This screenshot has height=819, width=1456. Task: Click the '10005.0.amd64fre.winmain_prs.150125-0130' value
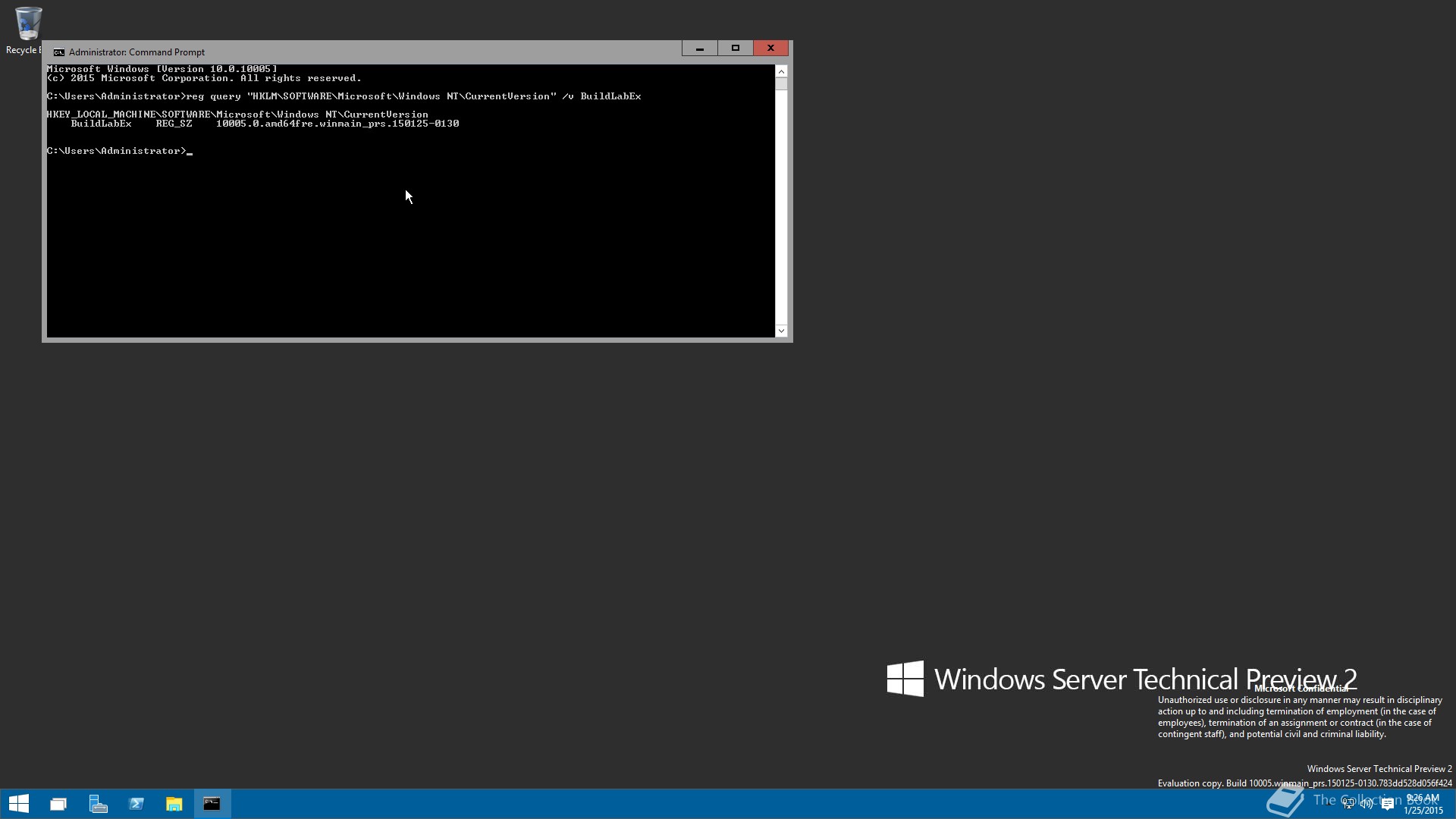point(337,124)
